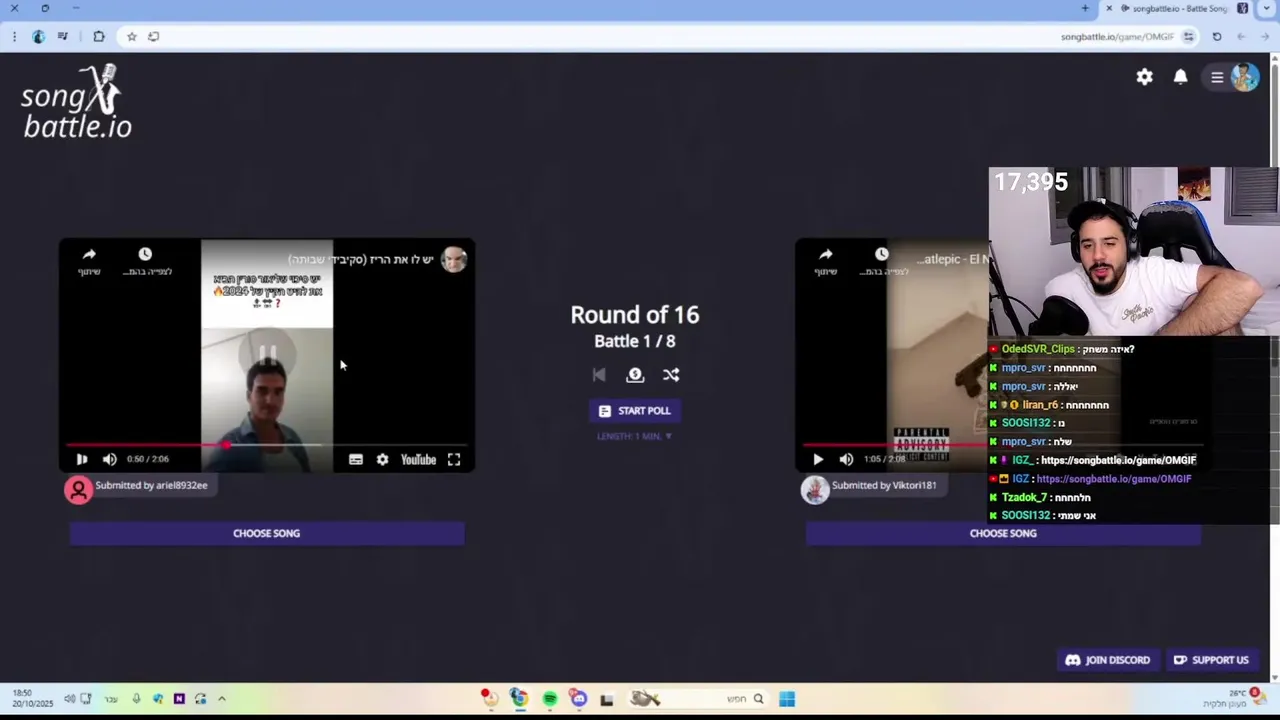The image size is (1280, 720).
Task: Go to previous battle icon
Action: 599,375
